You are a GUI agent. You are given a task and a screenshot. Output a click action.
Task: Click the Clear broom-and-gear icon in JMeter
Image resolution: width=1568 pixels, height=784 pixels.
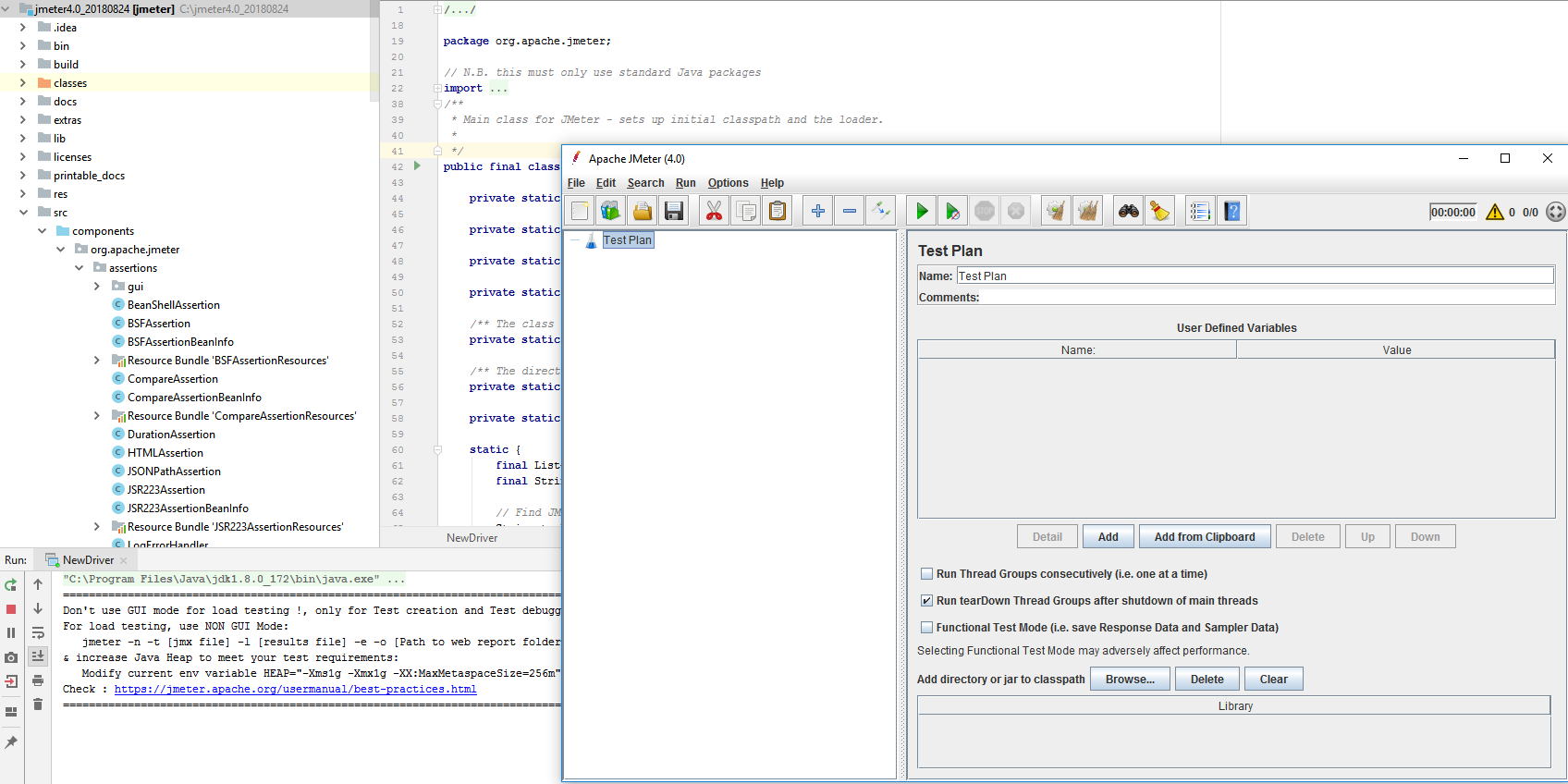tap(1056, 211)
